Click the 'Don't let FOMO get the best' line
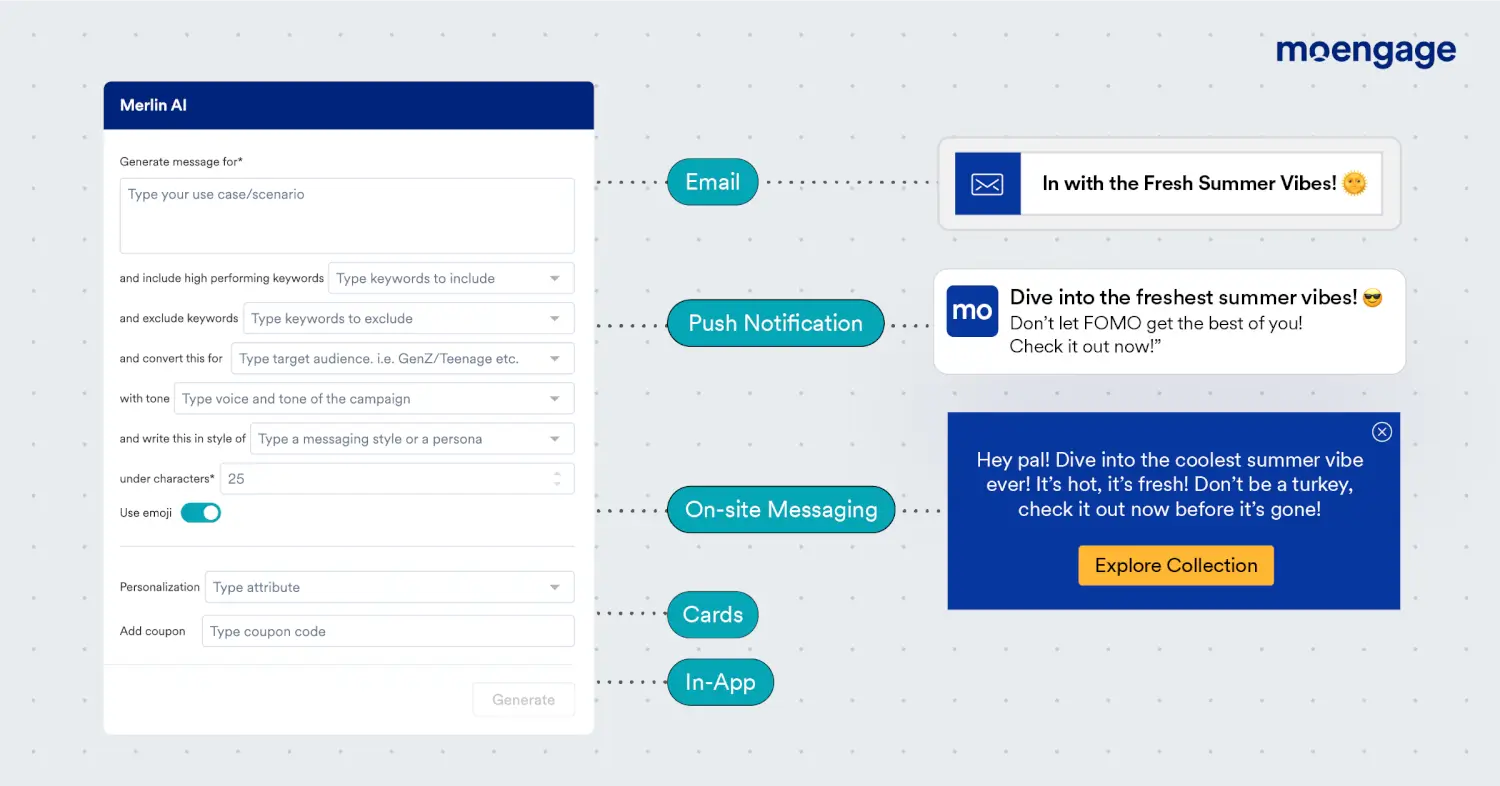The width and height of the screenshot is (1500, 786). point(1156,323)
